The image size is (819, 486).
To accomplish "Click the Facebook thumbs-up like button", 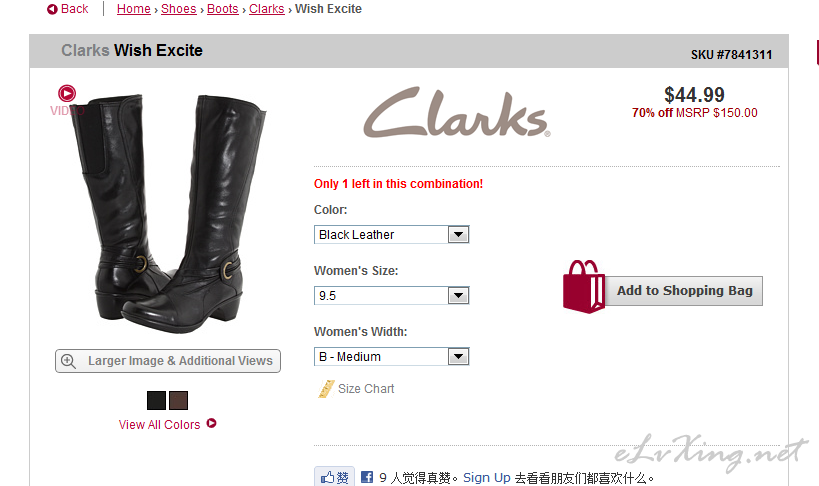I will 334,477.
